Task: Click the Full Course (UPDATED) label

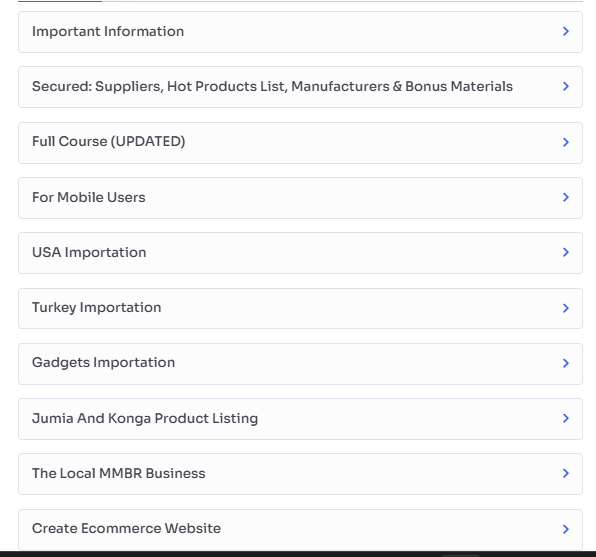Action: [109, 141]
